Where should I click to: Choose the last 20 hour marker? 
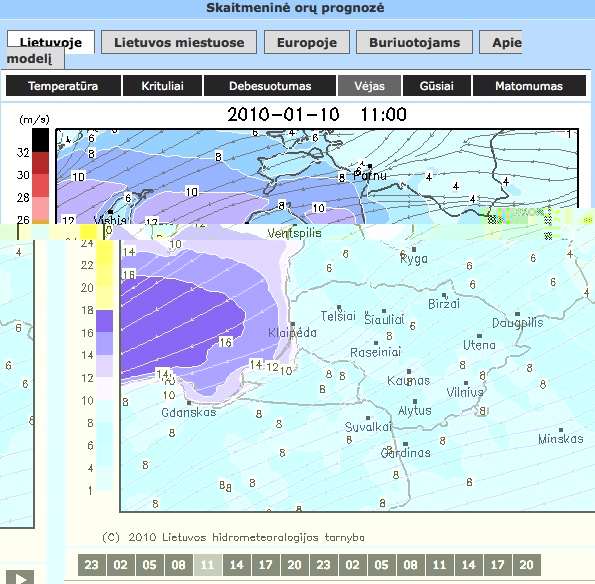(526, 565)
